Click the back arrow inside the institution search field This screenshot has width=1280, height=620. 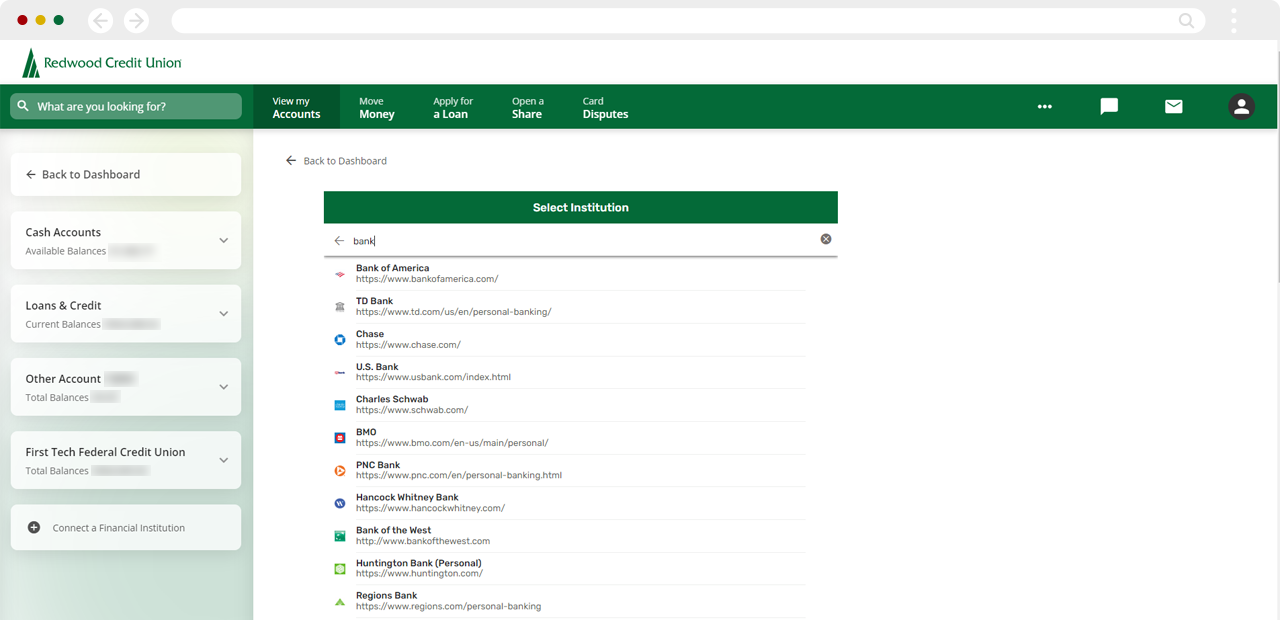[x=339, y=241]
